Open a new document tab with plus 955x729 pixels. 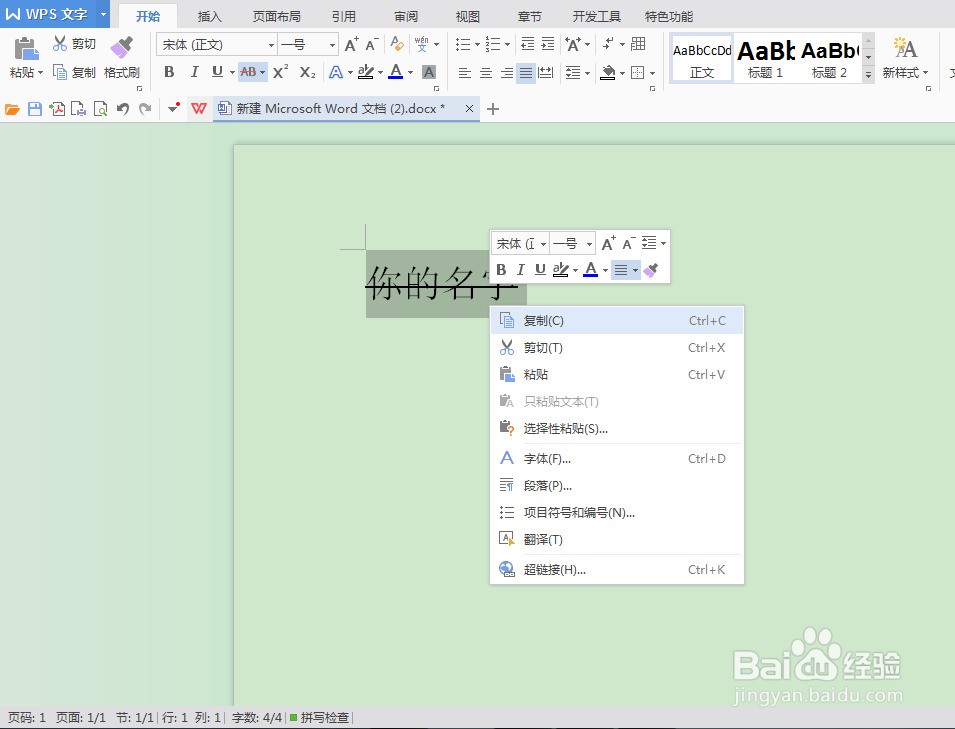point(492,109)
